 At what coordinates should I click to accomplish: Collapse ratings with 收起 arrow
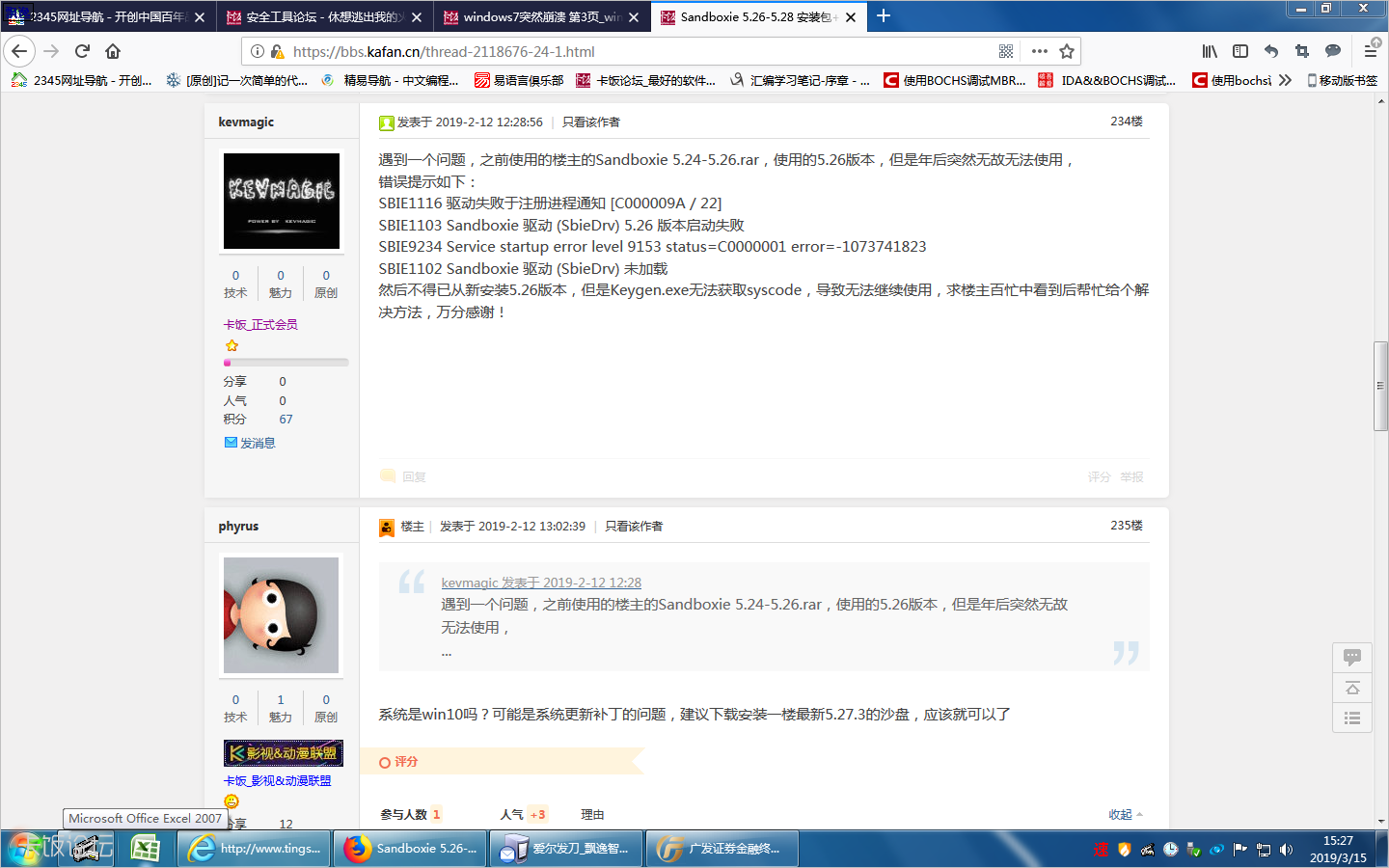(1127, 814)
